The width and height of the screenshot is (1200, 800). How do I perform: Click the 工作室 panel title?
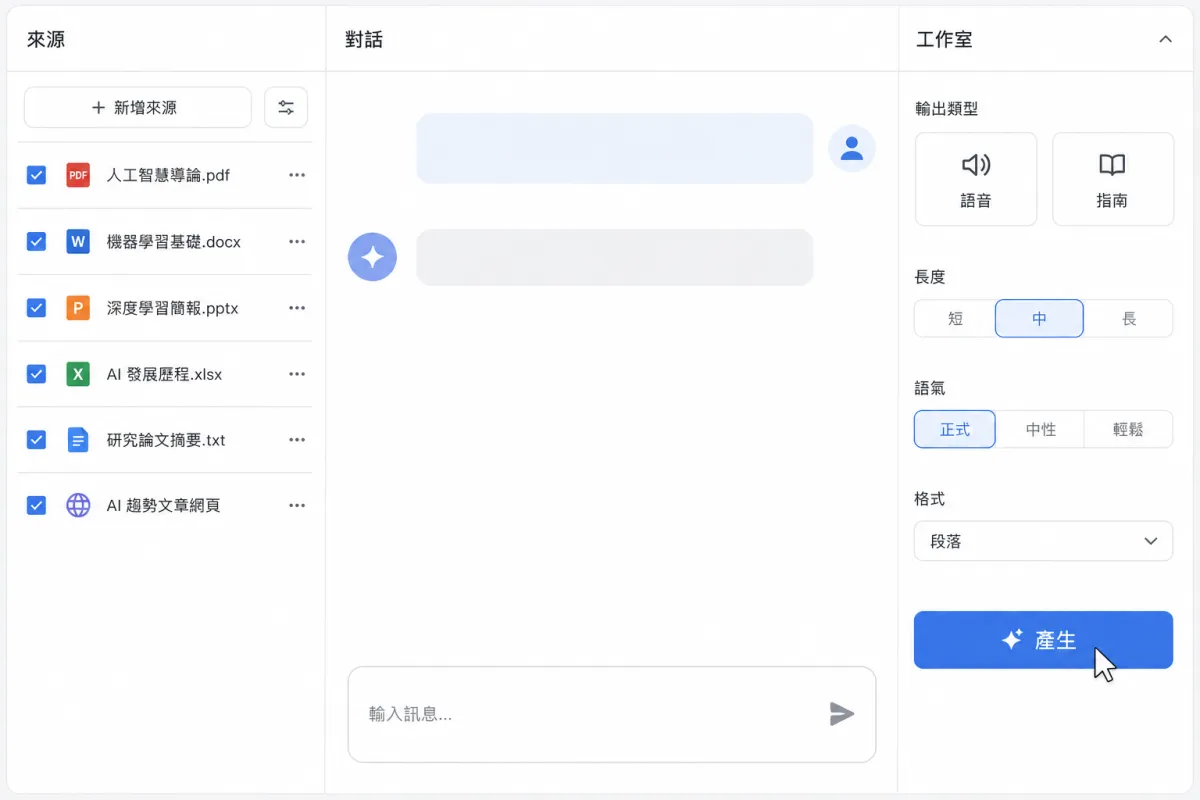944,40
